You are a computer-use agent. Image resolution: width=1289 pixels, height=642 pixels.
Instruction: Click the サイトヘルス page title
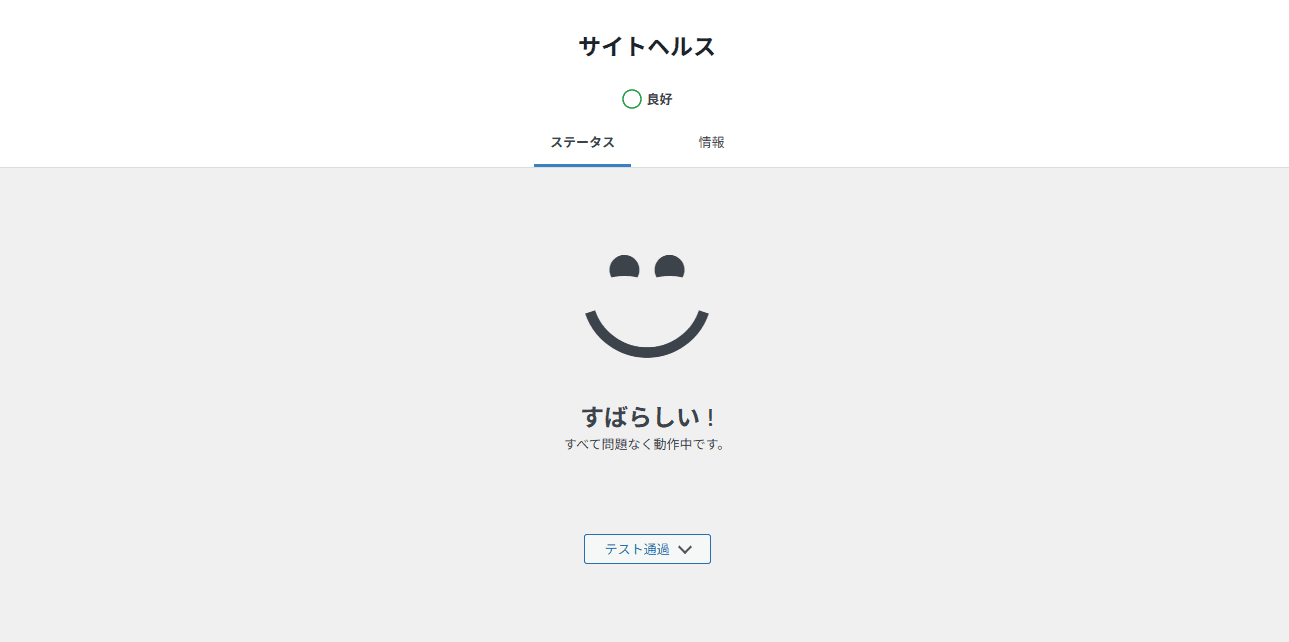point(647,46)
